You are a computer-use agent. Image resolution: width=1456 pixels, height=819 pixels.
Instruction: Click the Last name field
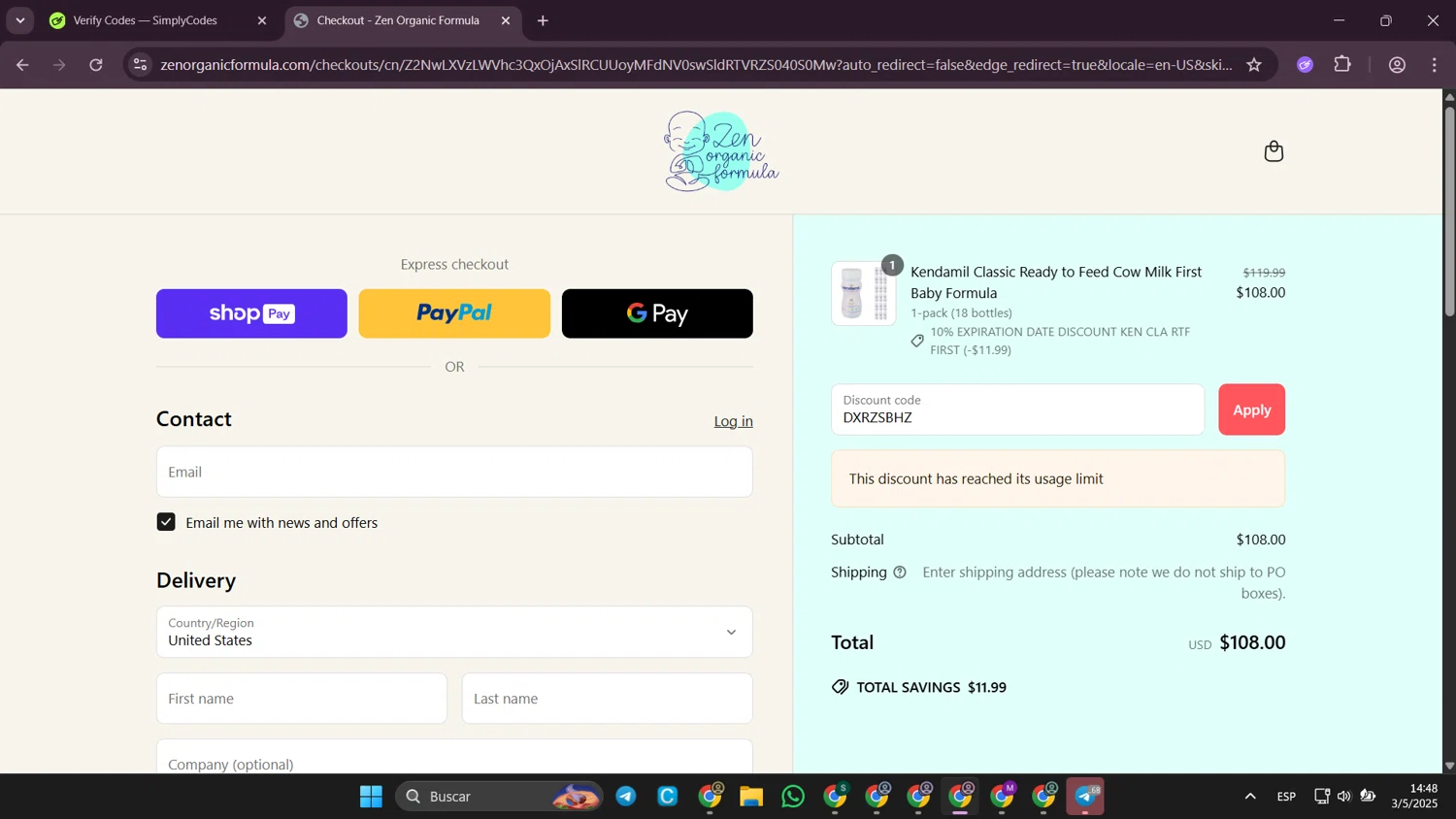(607, 699)
